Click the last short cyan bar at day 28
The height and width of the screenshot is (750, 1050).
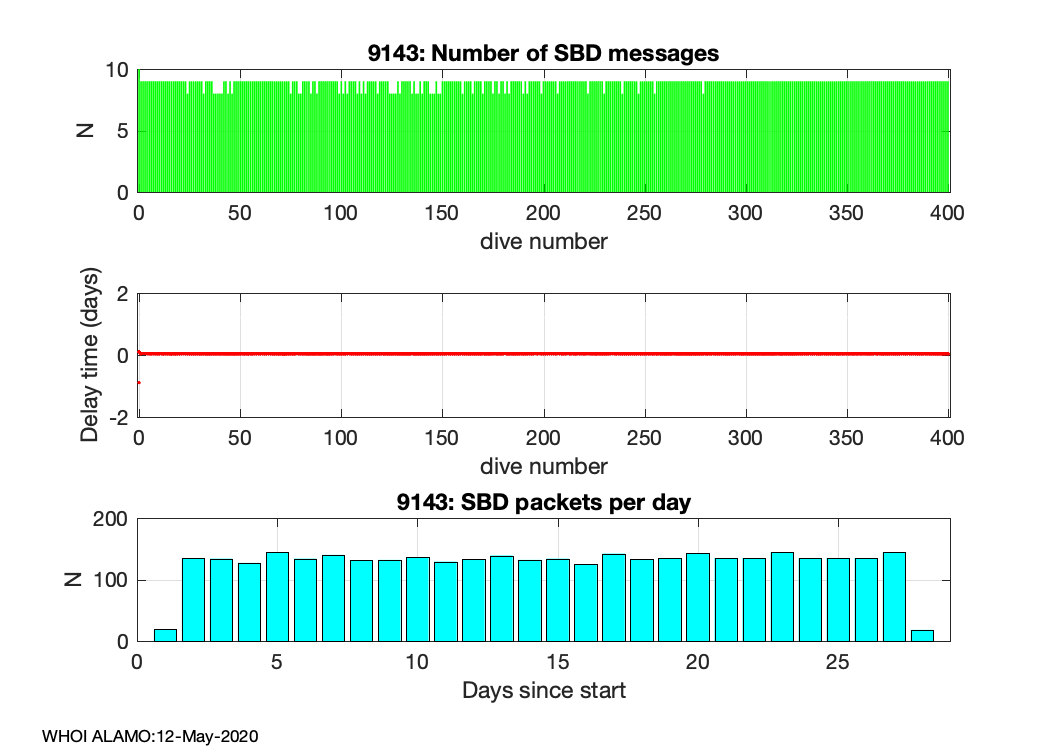[922, 635]
